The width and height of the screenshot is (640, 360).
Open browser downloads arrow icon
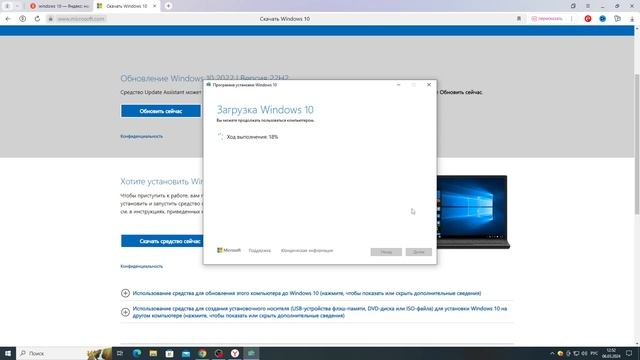(x=632, y=19)
